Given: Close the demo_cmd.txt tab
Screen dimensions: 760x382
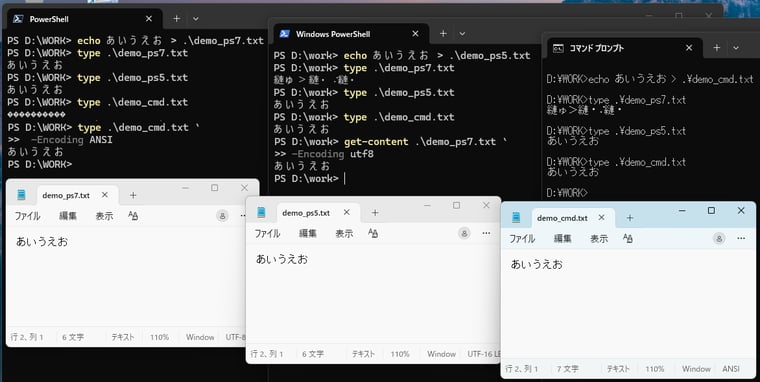Looking at the screenshot, I should [x=602, y=218].
